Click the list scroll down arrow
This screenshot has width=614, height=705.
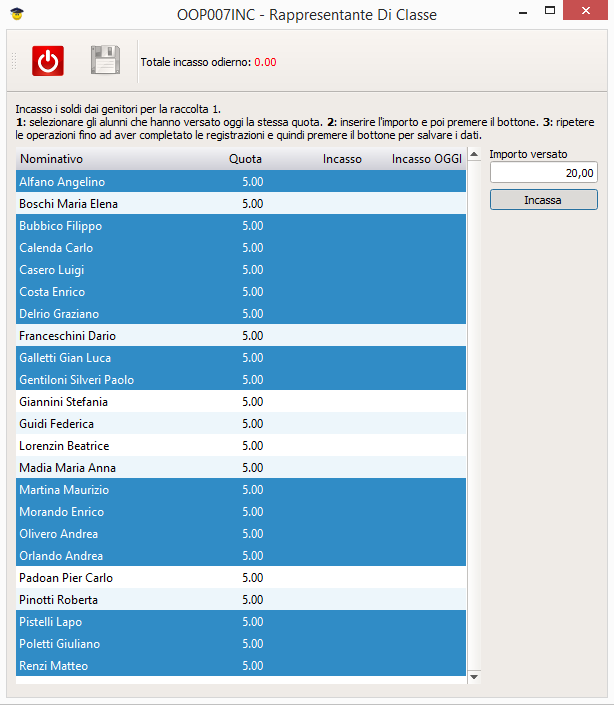point(474,676)
